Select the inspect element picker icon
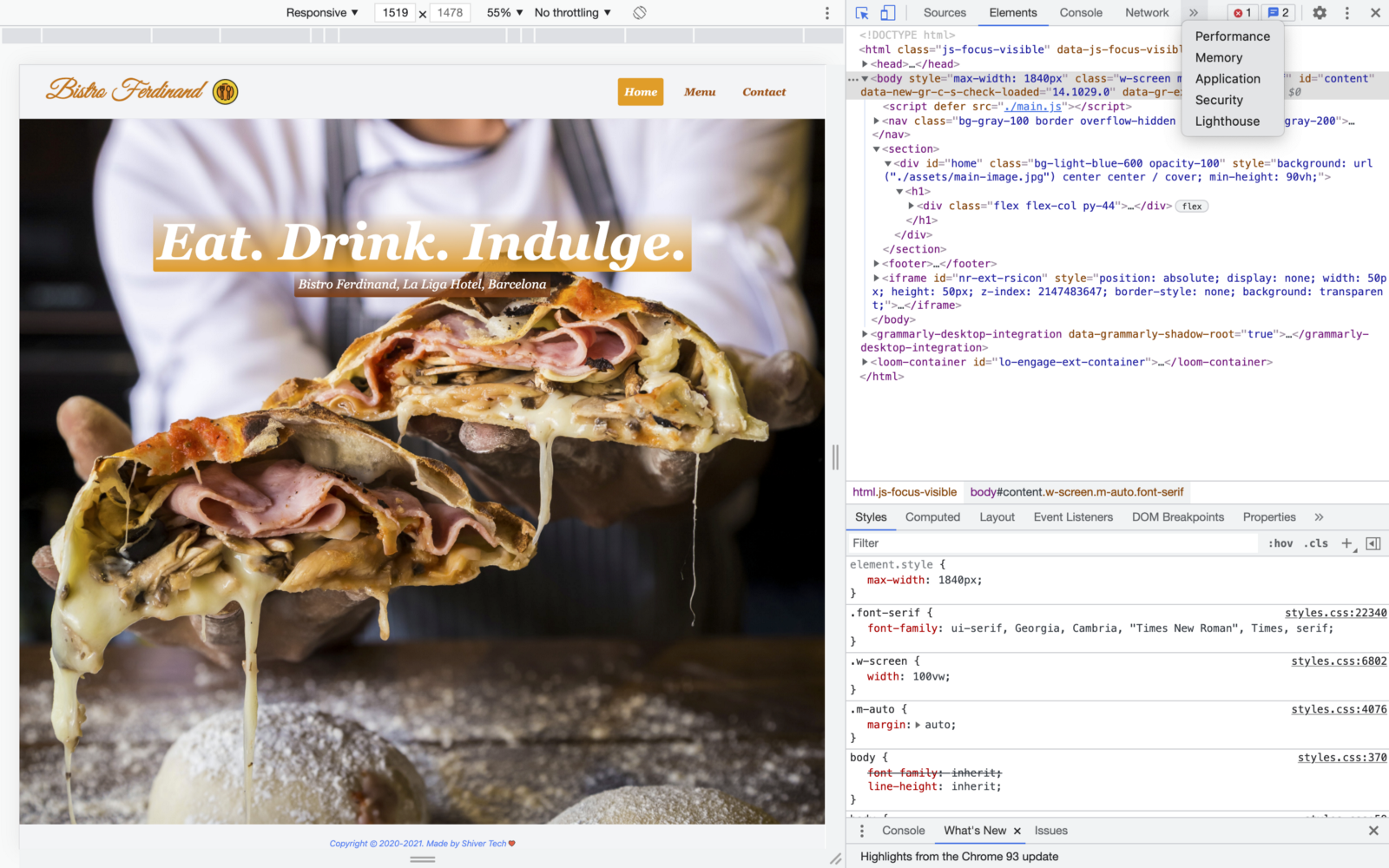 pos(862,13)
